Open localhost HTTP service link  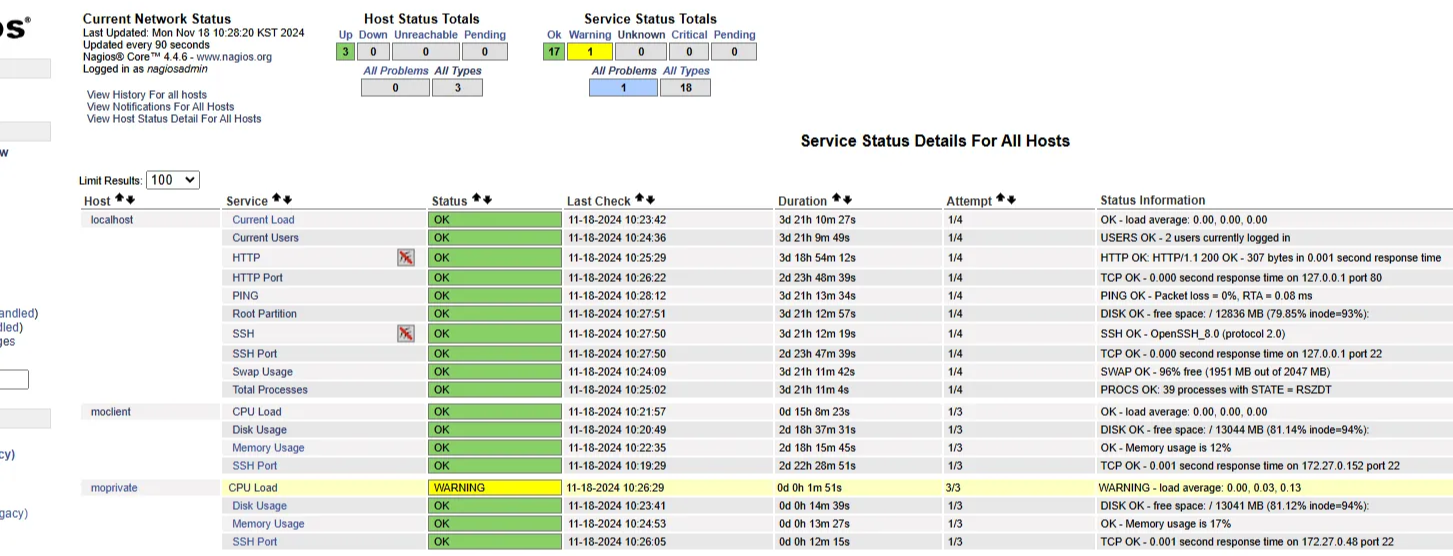coord(246,258)
